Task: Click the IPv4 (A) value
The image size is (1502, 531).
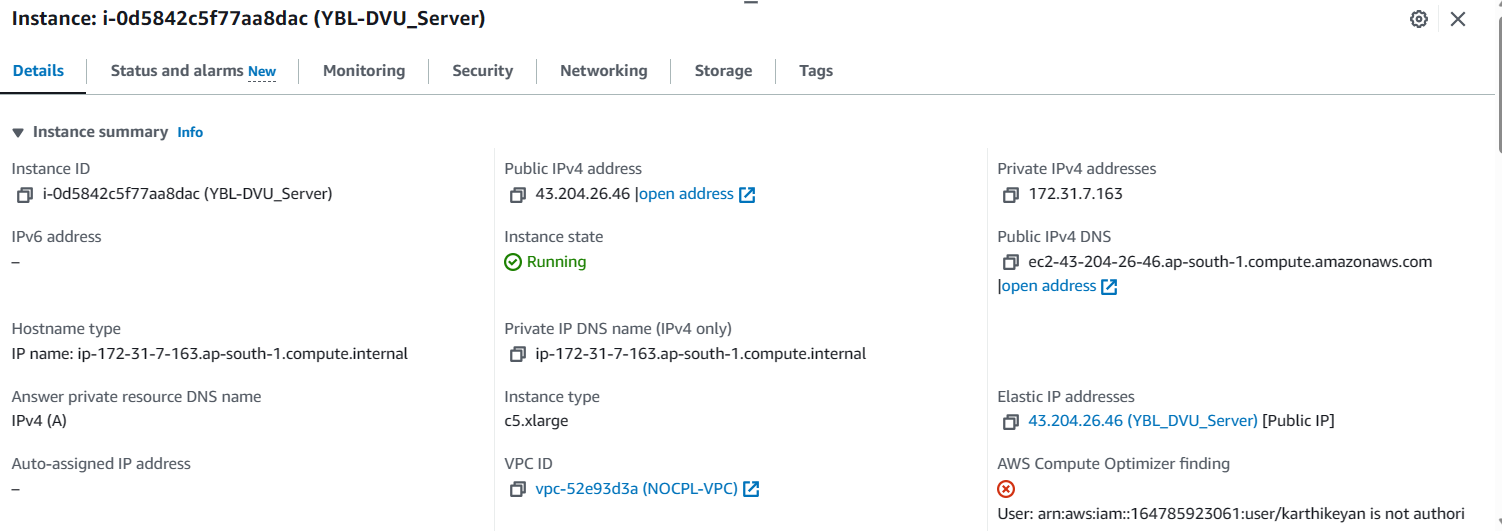Action: [39, 421]
